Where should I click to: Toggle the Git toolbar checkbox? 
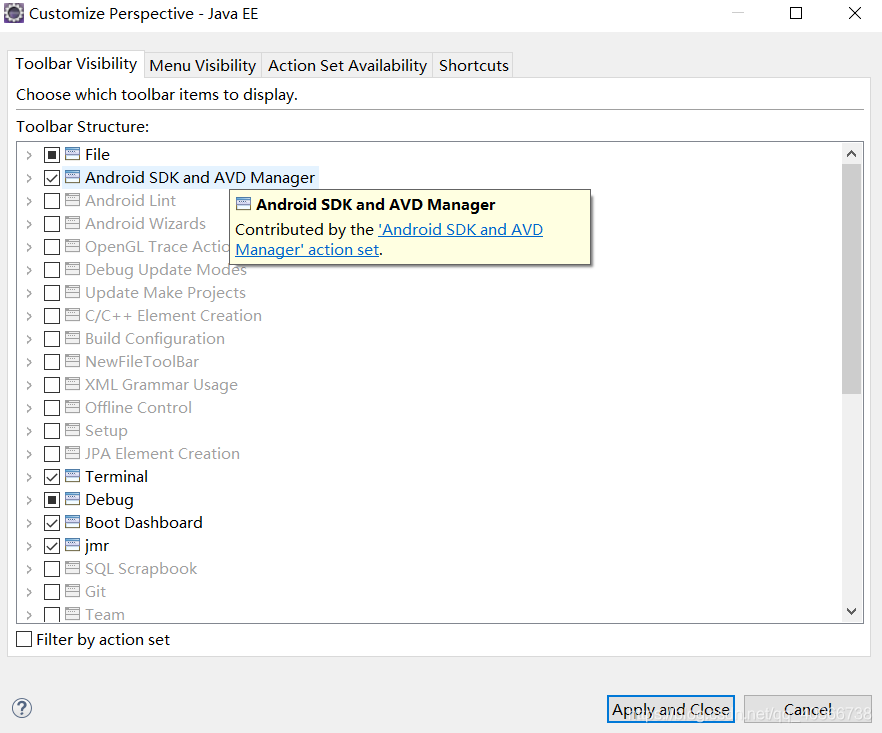click(52, 592)
